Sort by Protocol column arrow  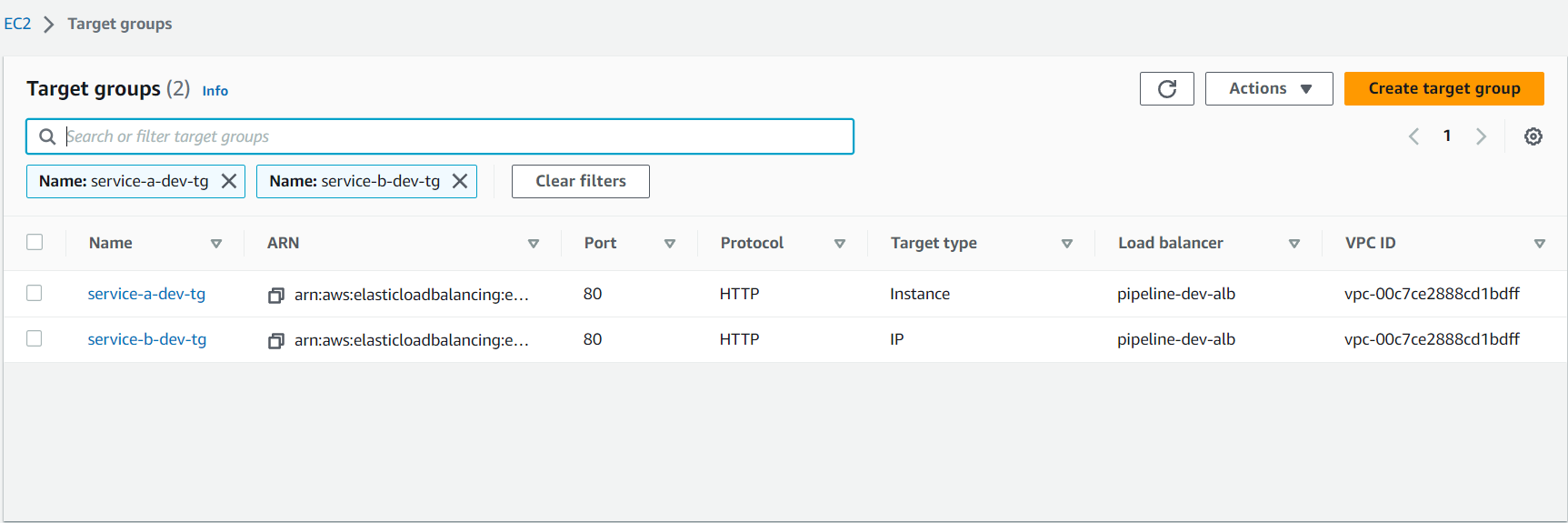[840, 243]
